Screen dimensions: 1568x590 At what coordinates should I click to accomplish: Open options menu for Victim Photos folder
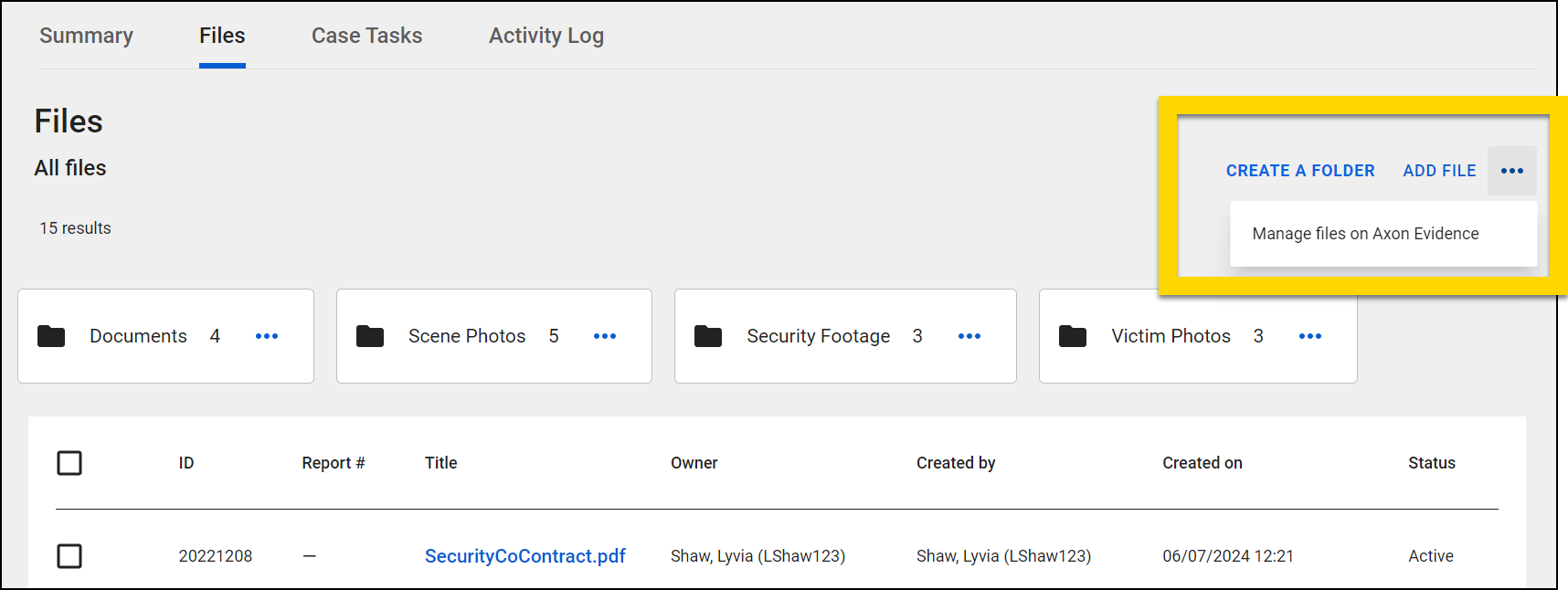1310,336
